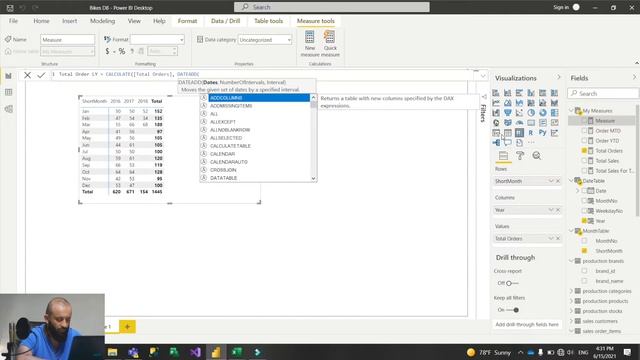Switch to the Modeling ribbon tab
This screenshot has height=360, width=640.
[x=102, y=21]
